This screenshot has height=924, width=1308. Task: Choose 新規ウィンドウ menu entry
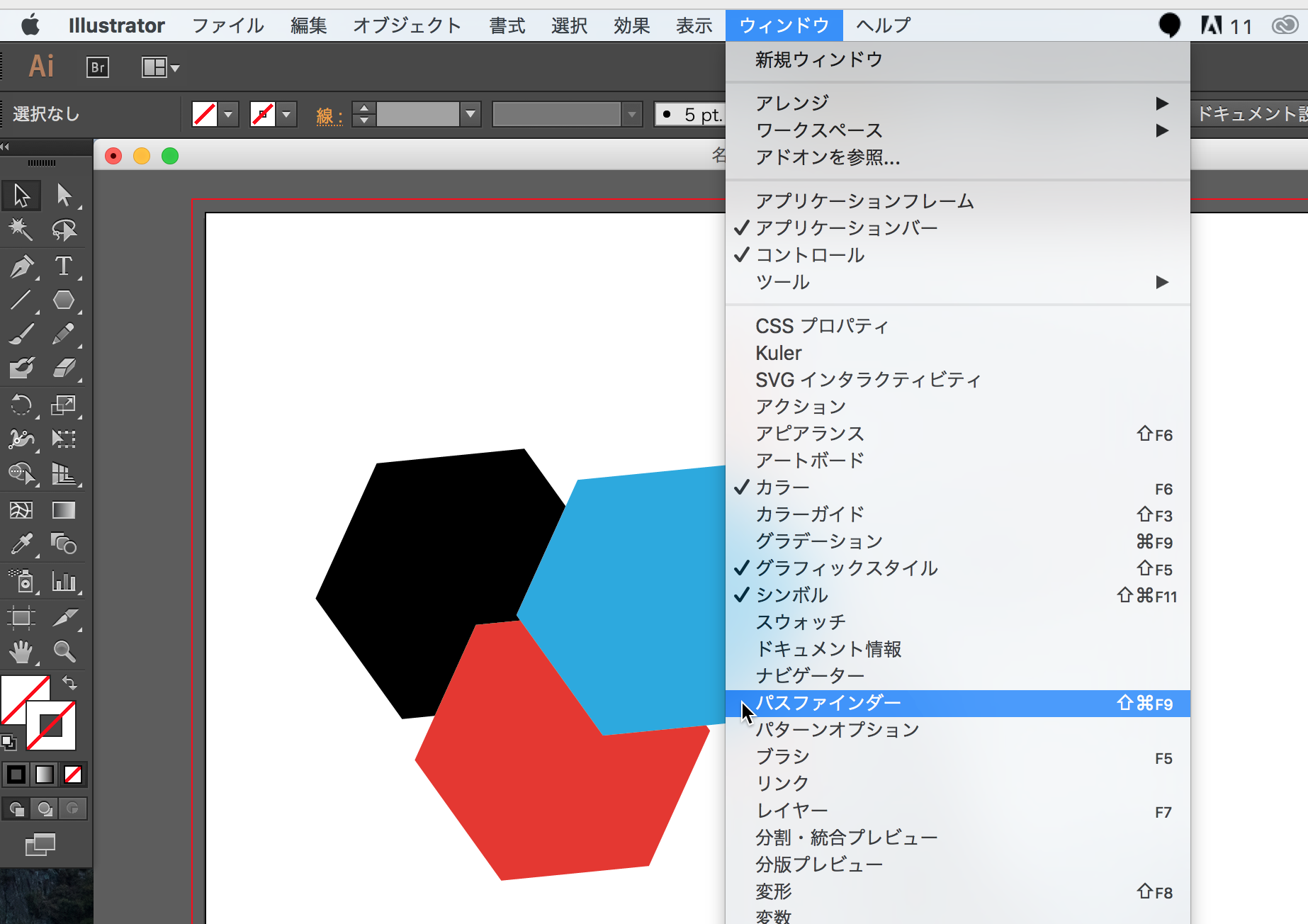pyautogui.click(x=957, y=60)
